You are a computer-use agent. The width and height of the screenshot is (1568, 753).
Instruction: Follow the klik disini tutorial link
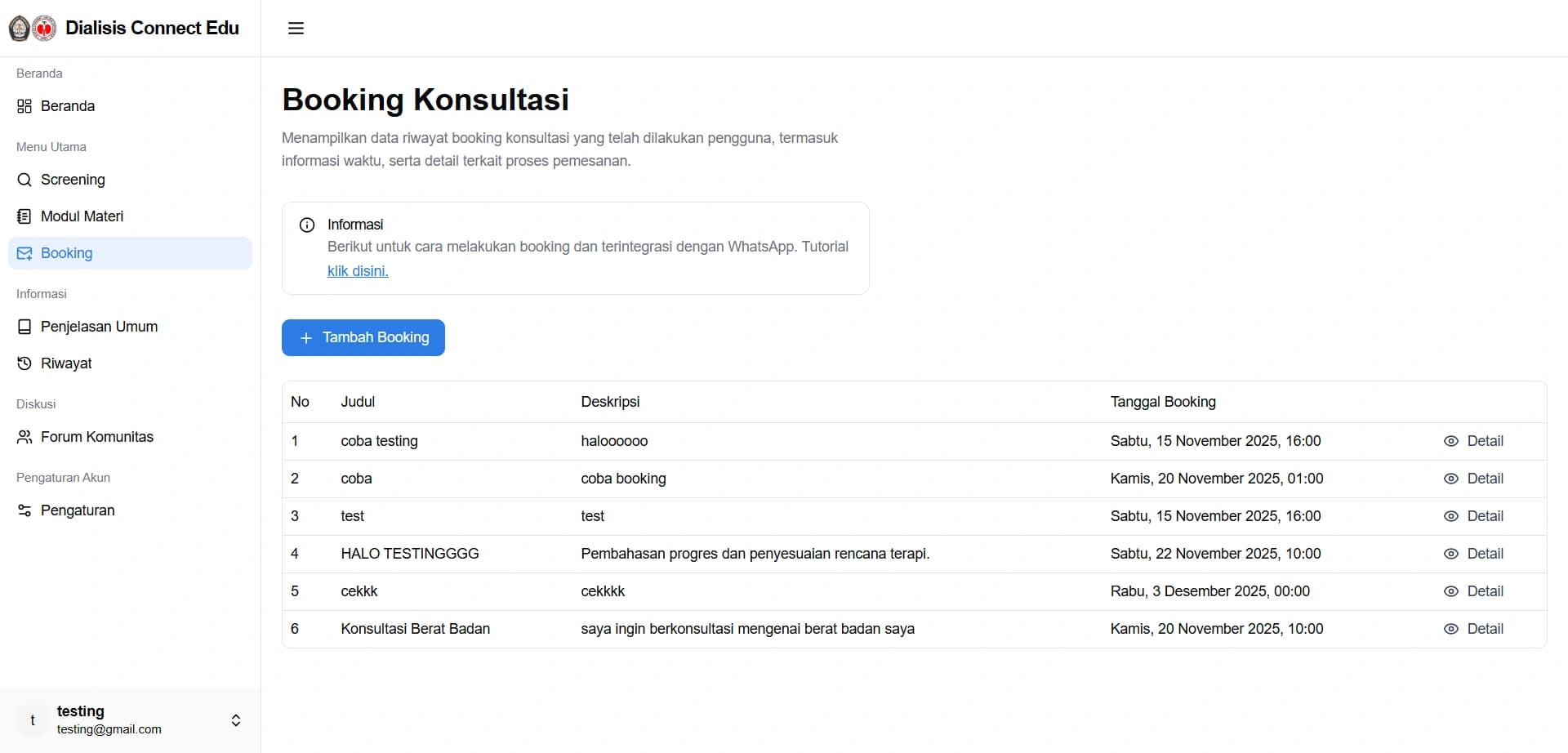[358, 271]
